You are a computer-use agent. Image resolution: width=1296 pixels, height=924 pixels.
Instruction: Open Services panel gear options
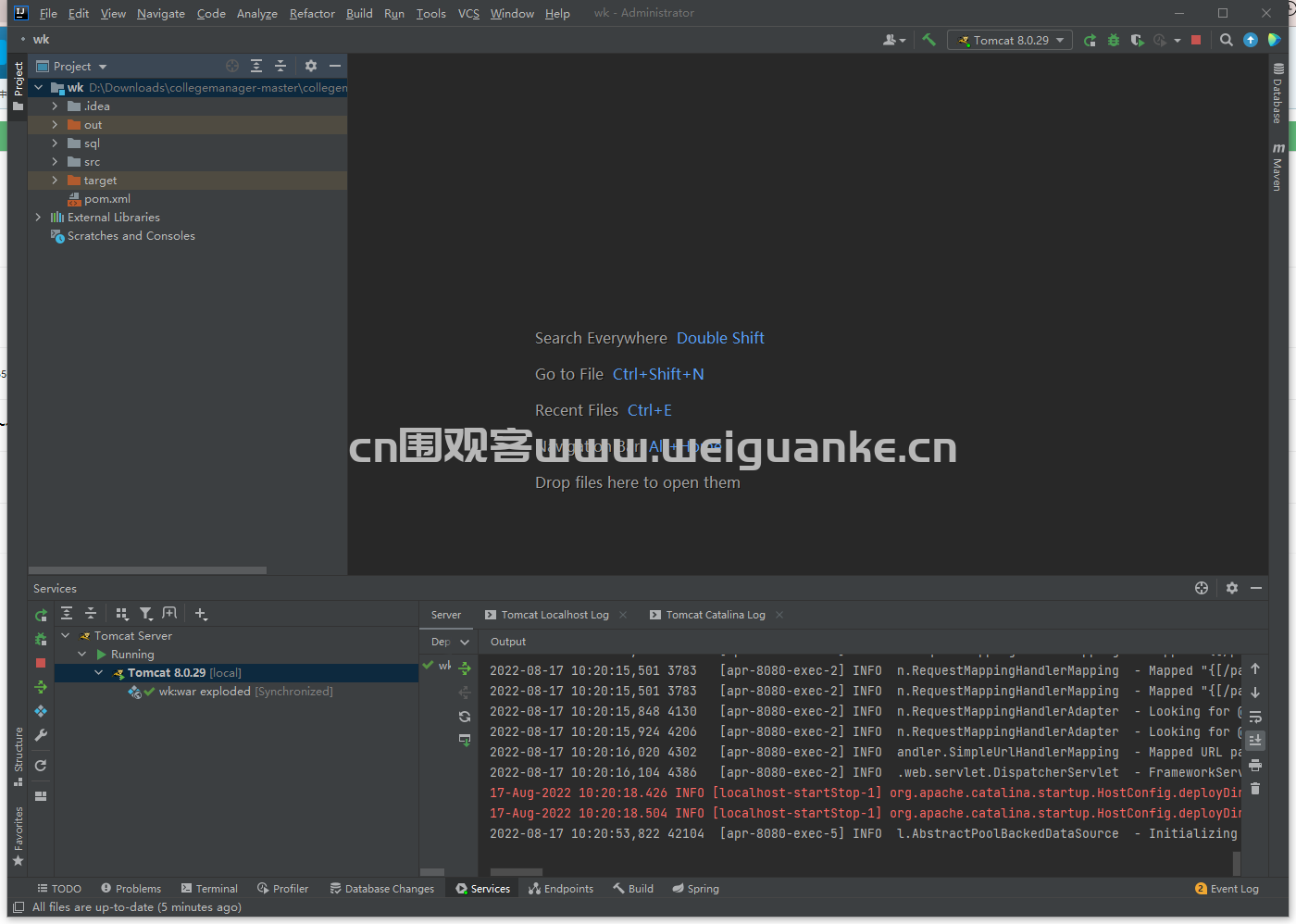tap(1232, 588)
